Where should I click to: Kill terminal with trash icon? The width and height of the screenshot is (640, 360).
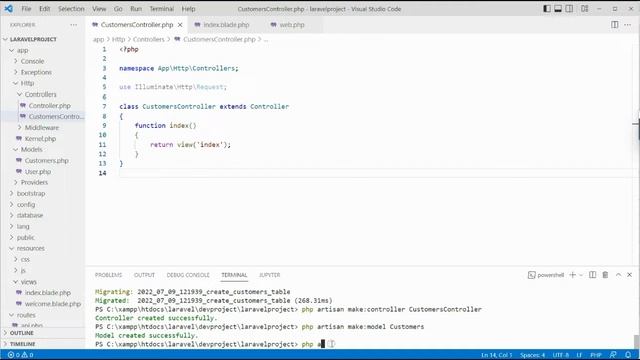605,275
